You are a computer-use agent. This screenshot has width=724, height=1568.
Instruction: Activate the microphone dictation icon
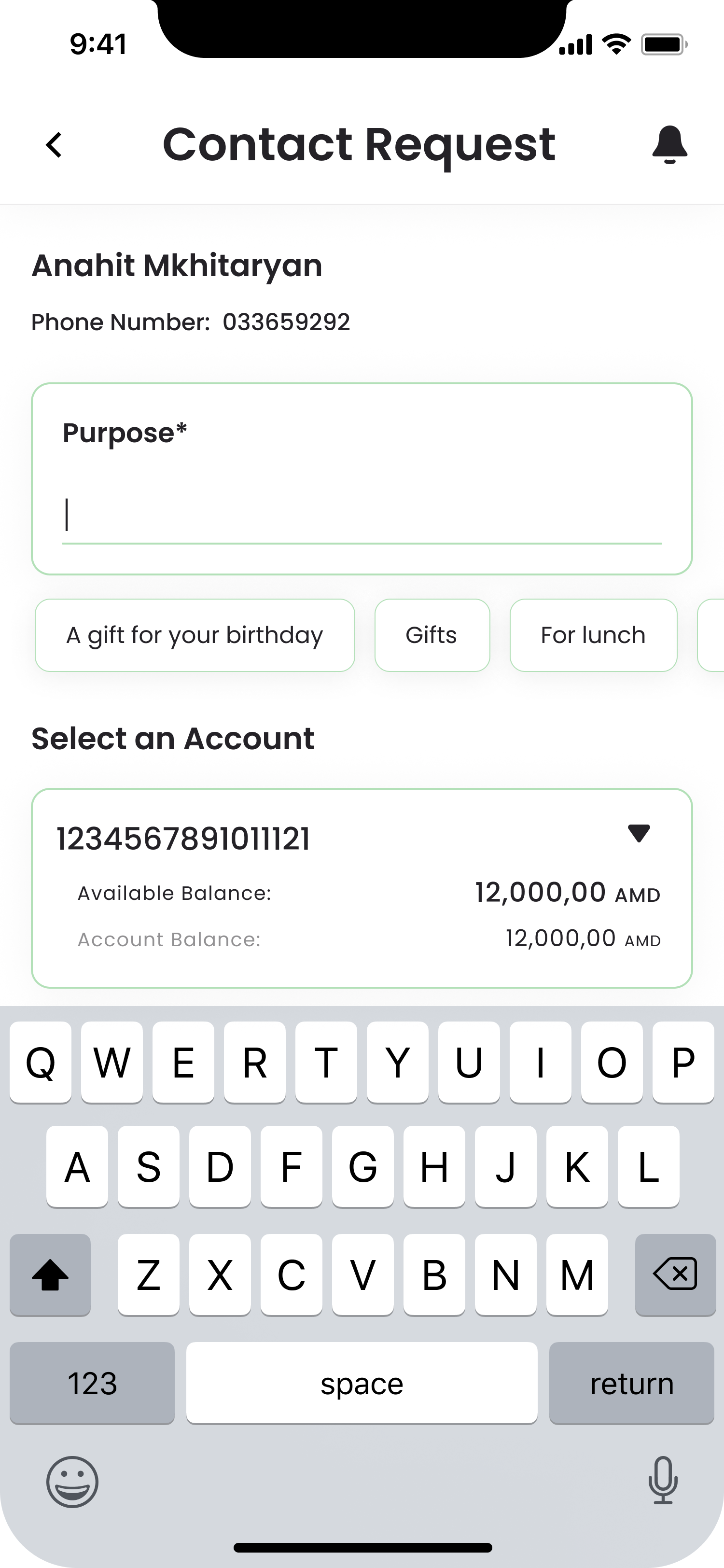click(663, 1480)
